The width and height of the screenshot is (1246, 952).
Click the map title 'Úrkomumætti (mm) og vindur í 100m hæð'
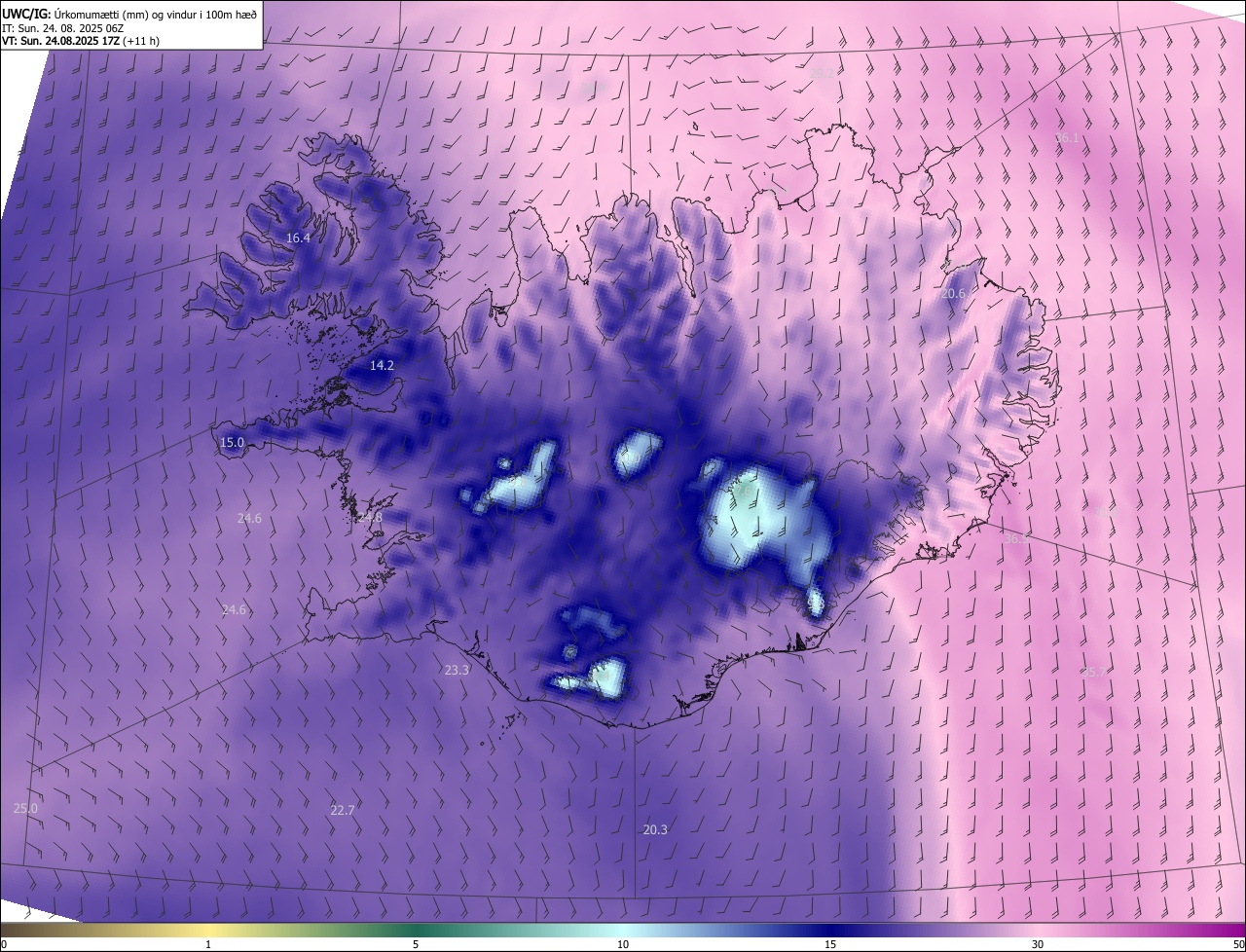[x=155, y=15]
